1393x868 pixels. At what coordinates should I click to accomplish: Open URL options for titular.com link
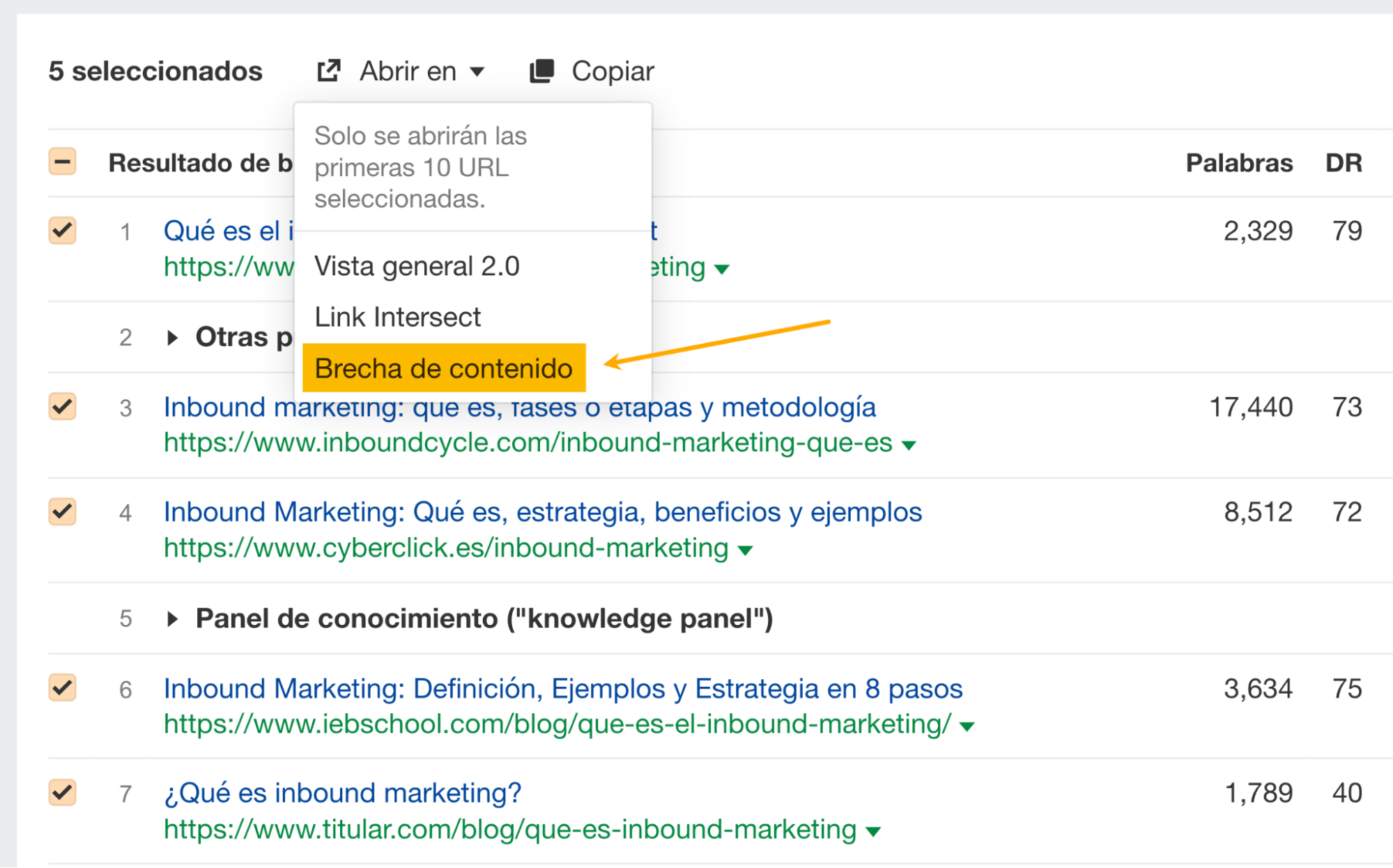(x=872, y=830)
